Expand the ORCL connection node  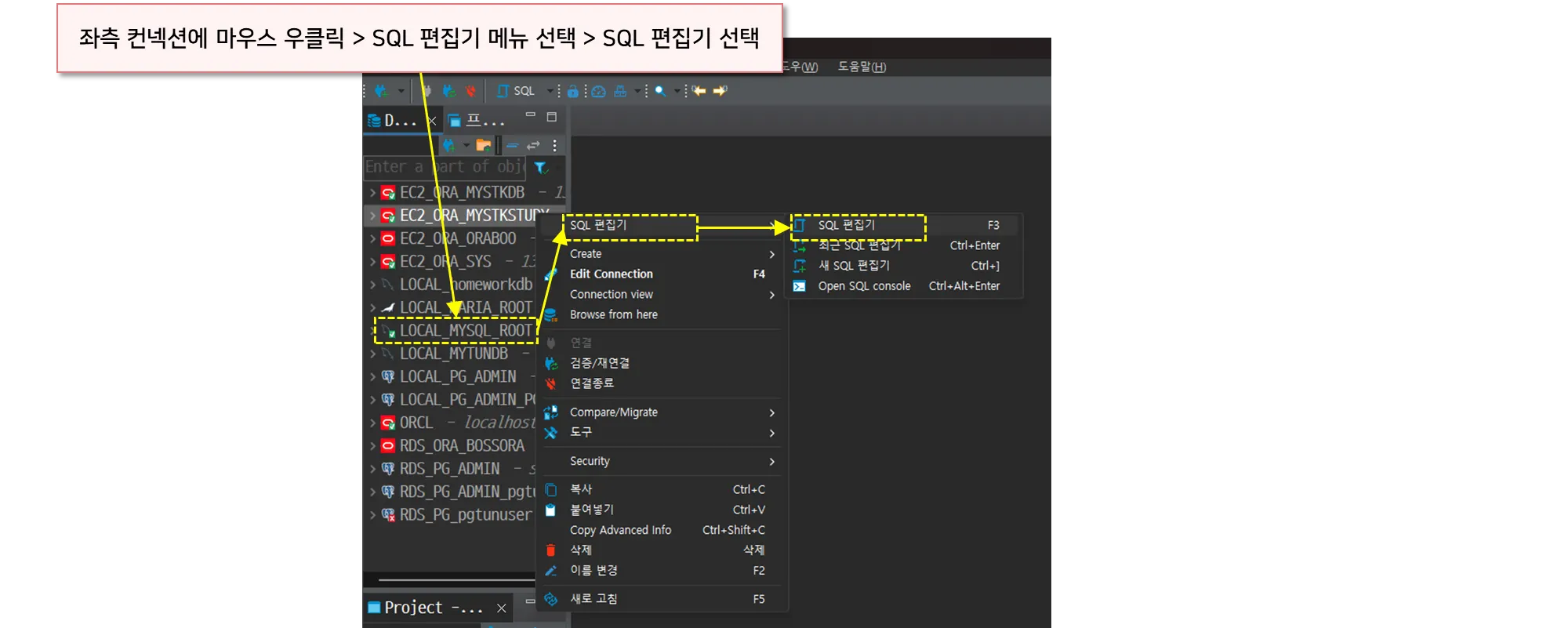(372, 423)
